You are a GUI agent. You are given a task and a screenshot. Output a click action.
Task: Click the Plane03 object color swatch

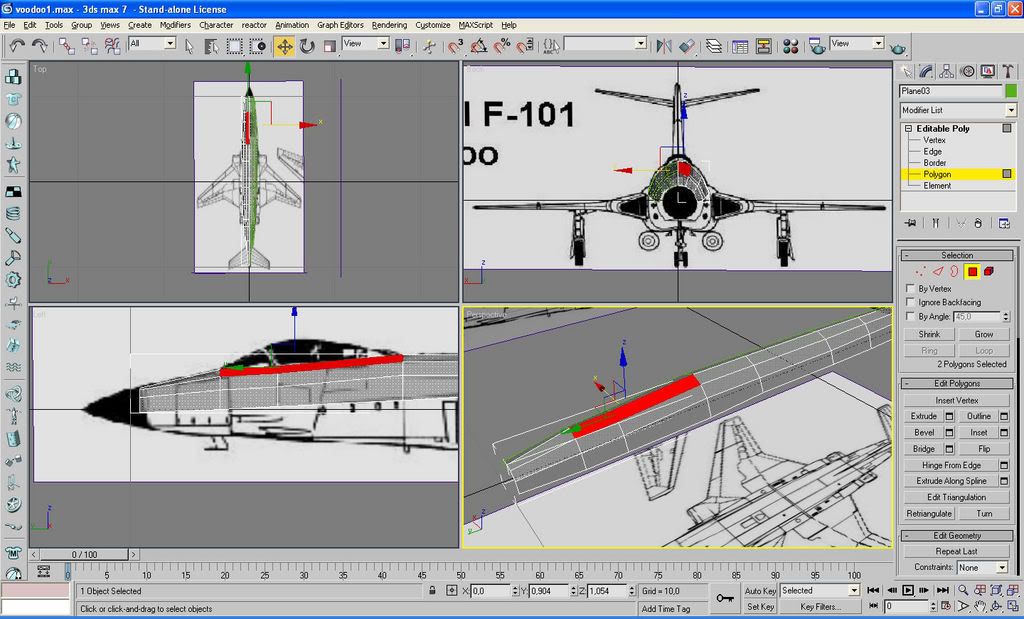[x=1011, y=91]
